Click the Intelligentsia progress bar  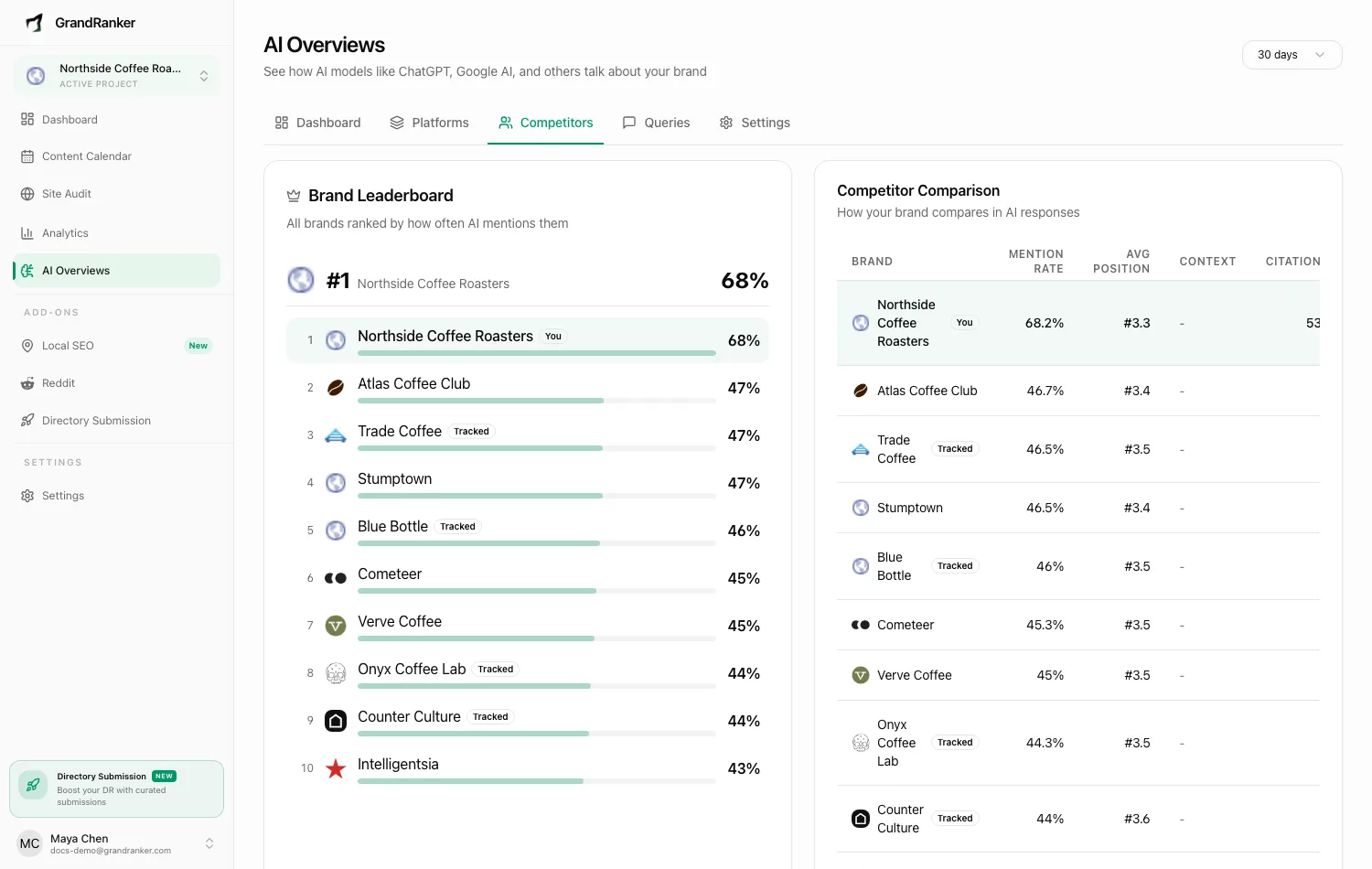click(x=536, y=781)
